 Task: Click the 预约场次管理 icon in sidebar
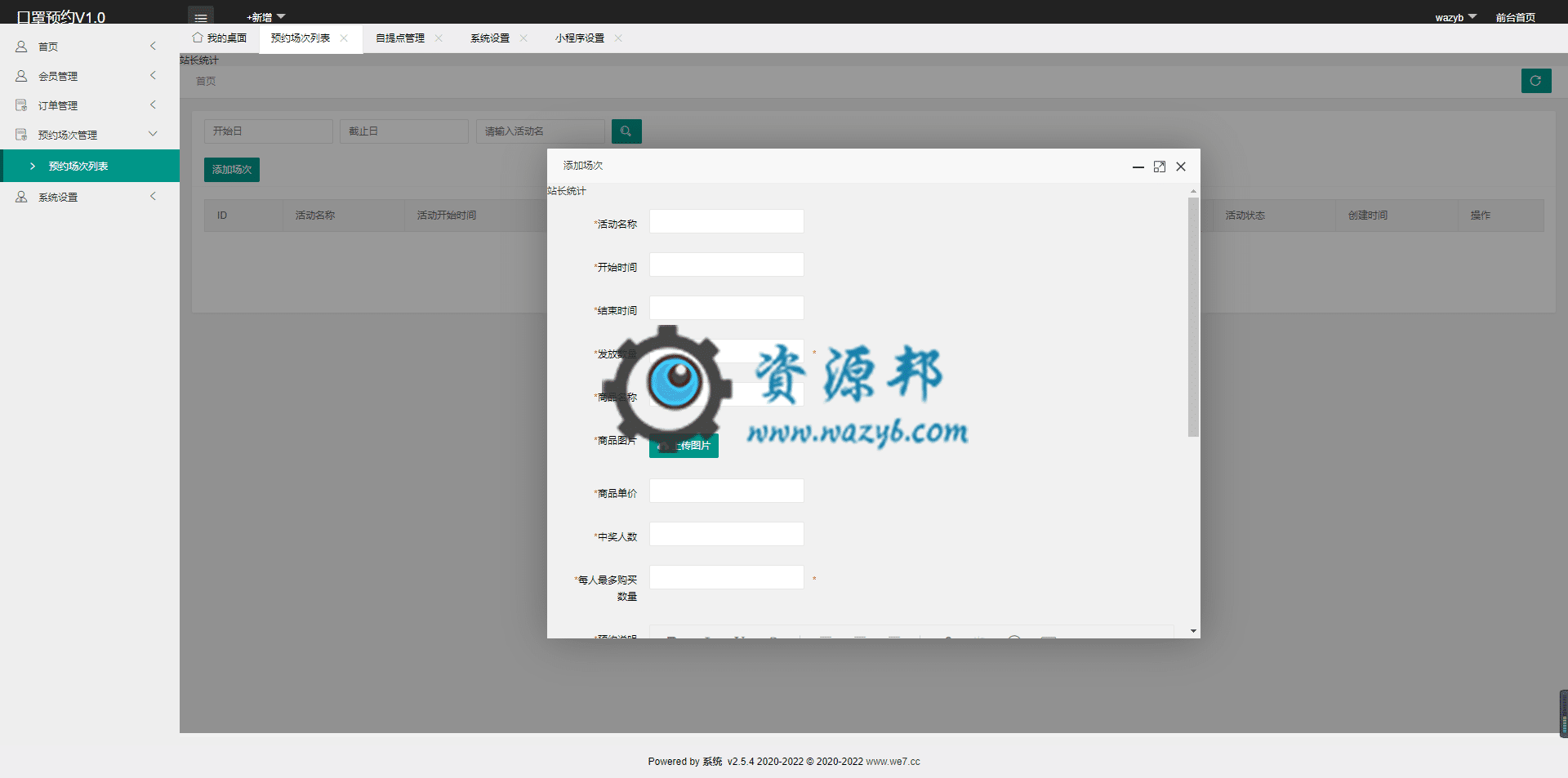coord(21,135)
